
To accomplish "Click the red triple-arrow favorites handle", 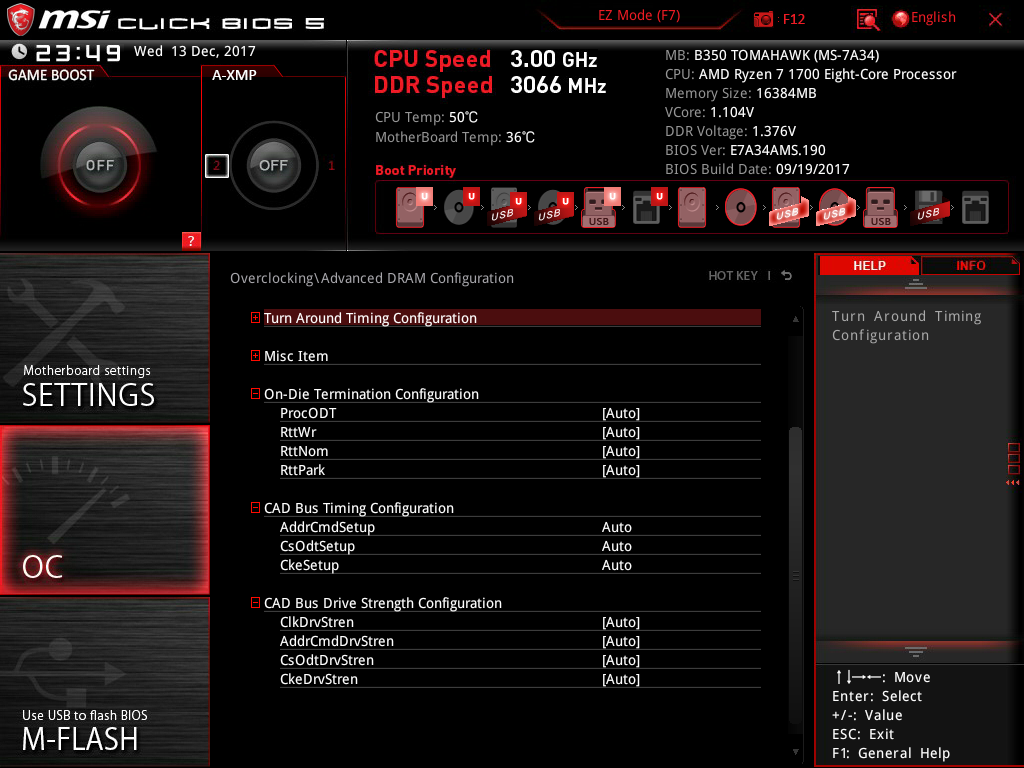I will pyautogui.click(x=1012, y=483).
